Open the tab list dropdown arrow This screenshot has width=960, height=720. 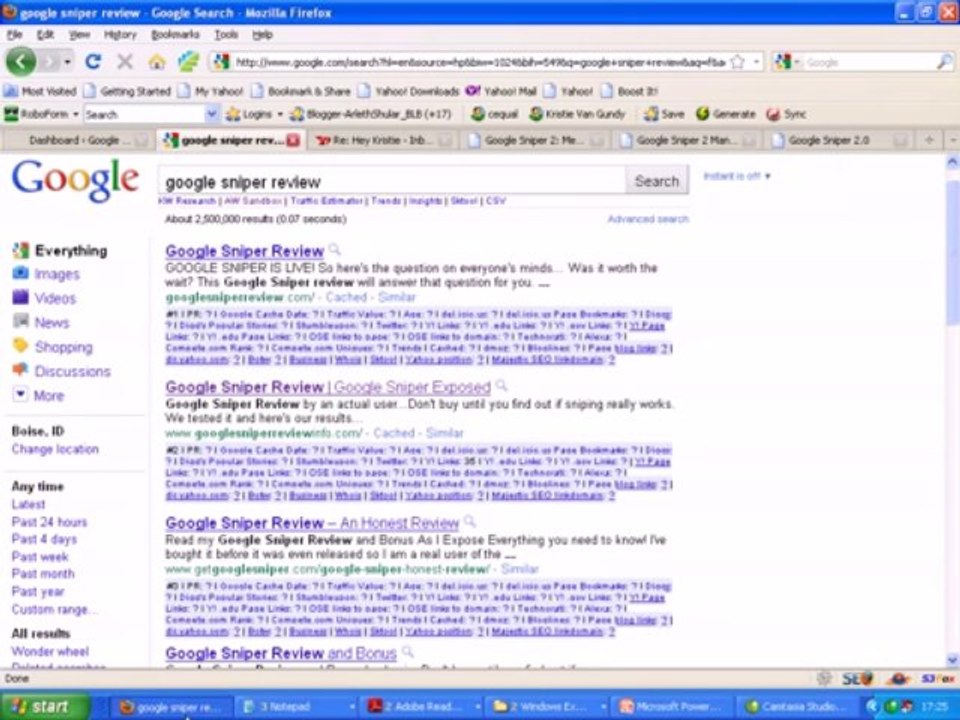[x=953, y=140]
